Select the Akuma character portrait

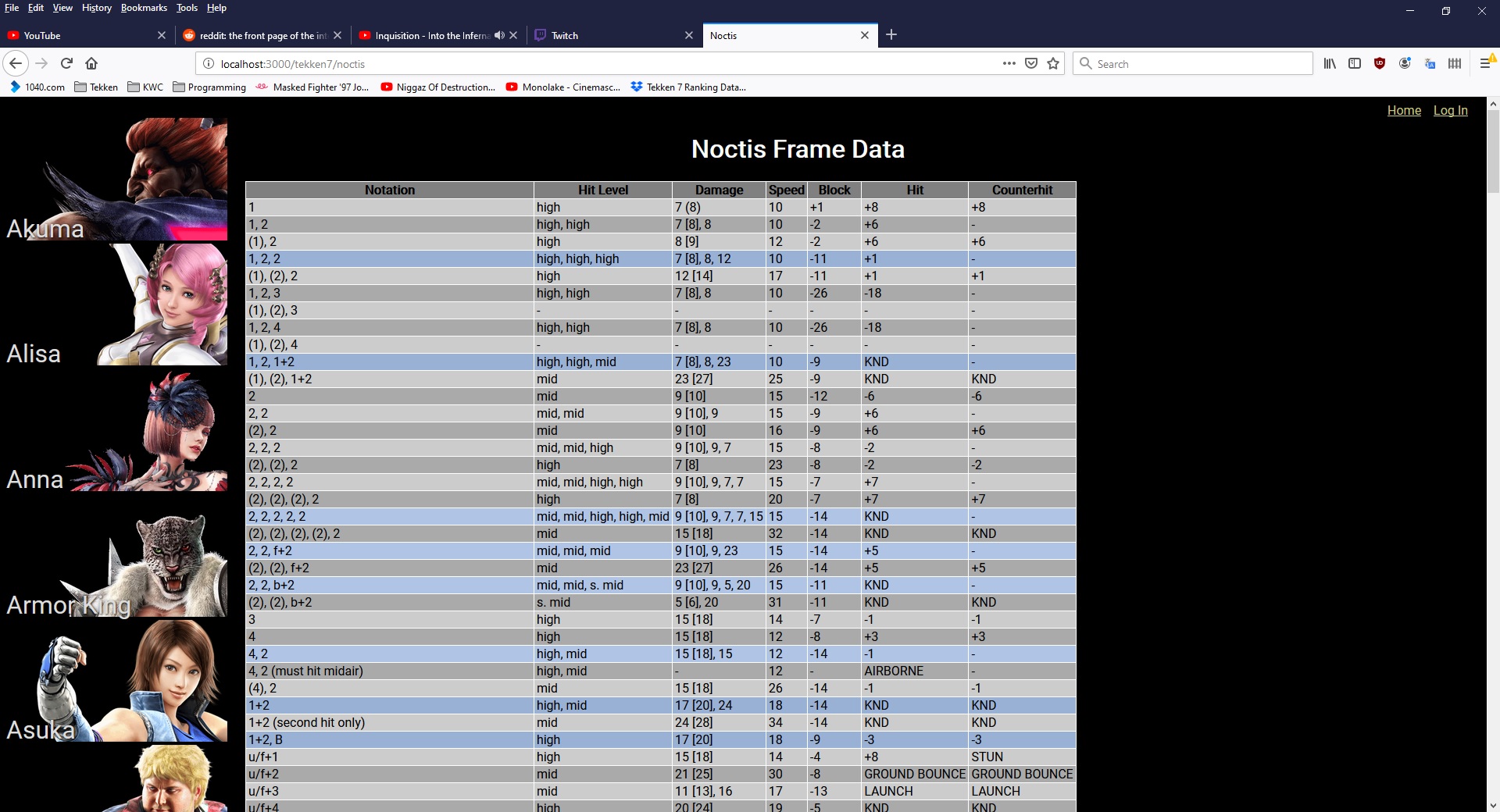116,179
